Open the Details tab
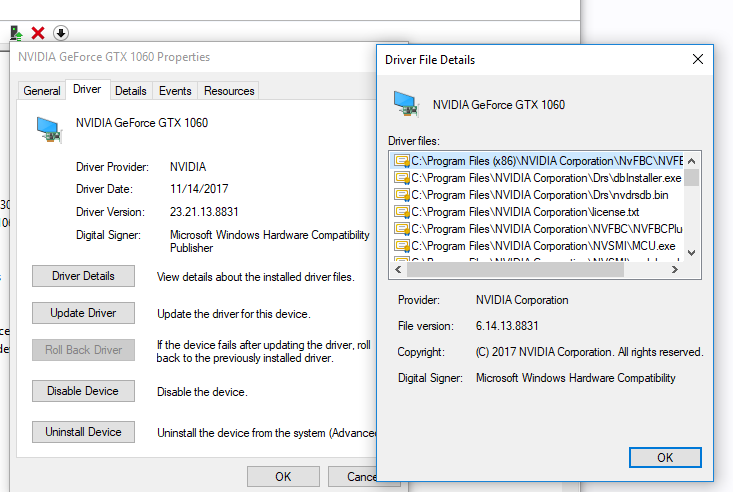The width and height of the screenshot is (733, 492). tap(131, 91)
